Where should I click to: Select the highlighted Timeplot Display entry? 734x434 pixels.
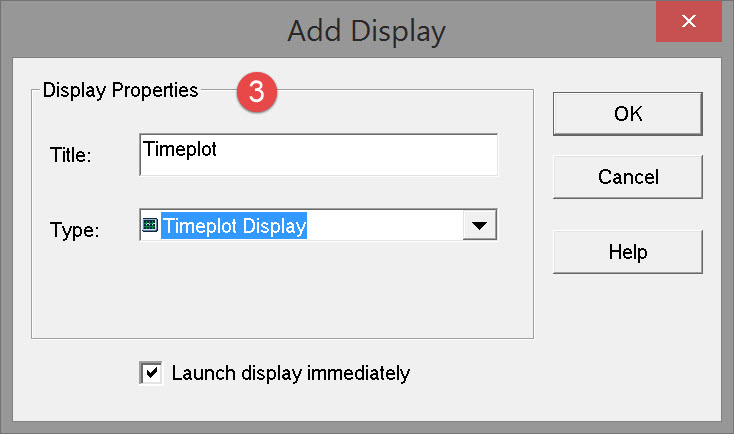pos(234,226)
